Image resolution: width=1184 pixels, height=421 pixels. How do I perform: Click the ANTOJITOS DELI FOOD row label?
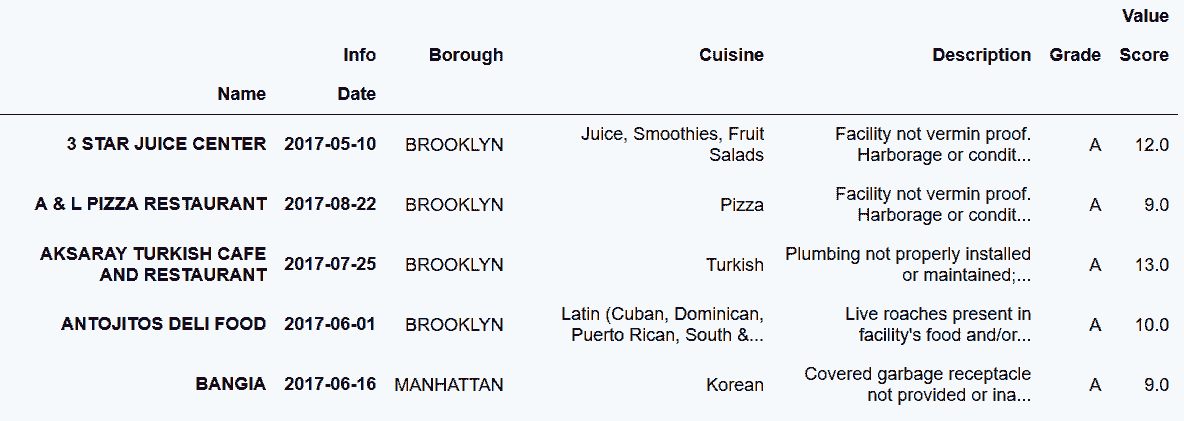pyautogui.click(x=163, y=324)
